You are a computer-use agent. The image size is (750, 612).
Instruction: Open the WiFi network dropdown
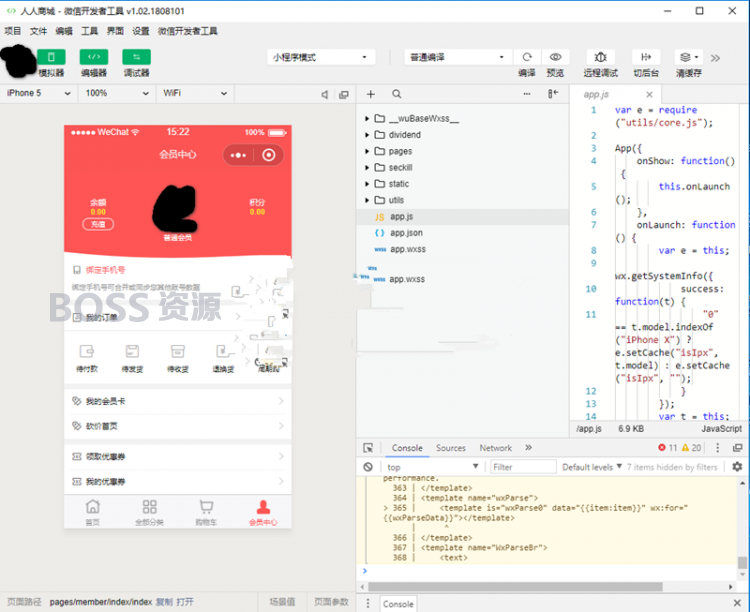pos(195,93)
